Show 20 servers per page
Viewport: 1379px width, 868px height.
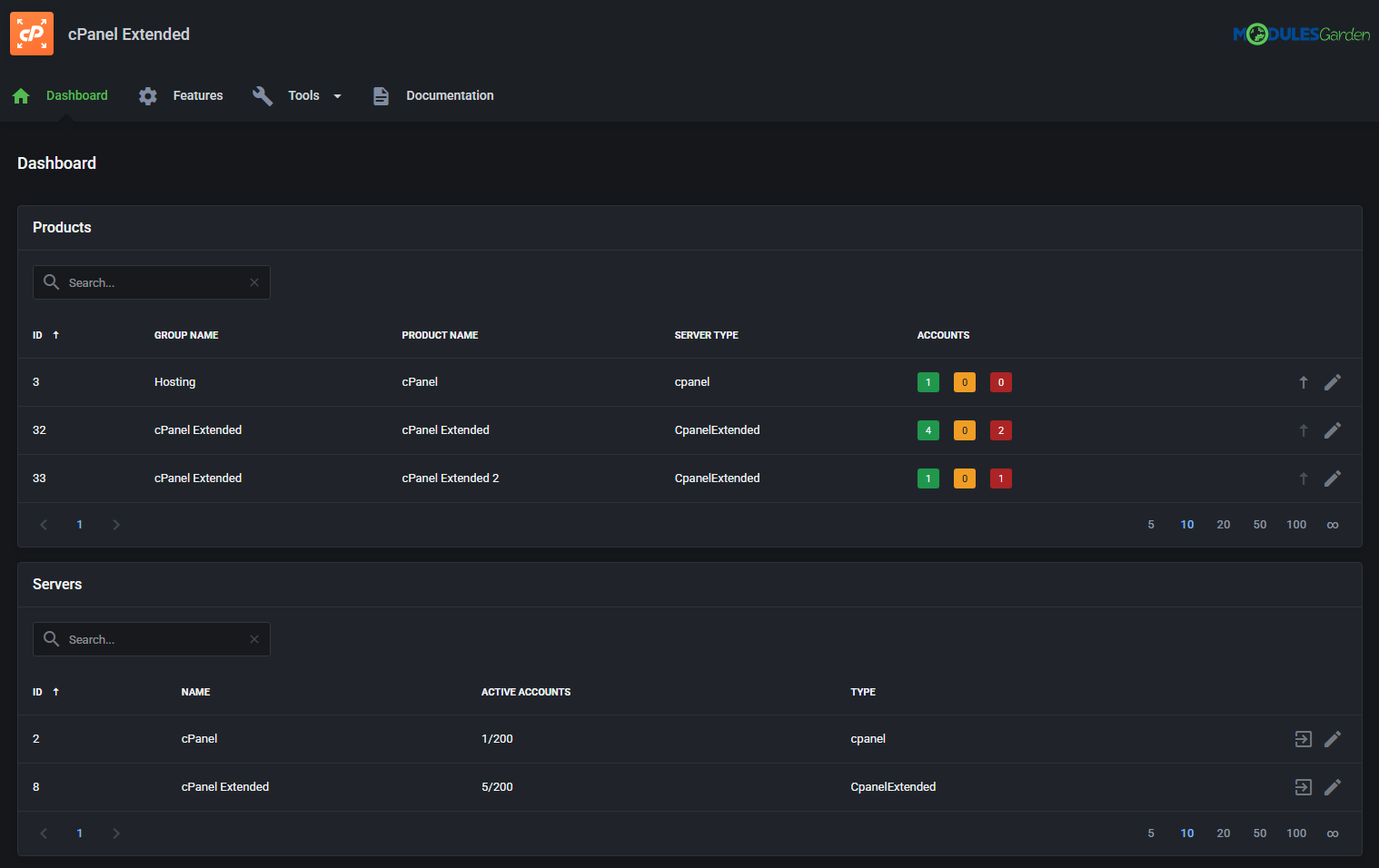(1224, 833)
